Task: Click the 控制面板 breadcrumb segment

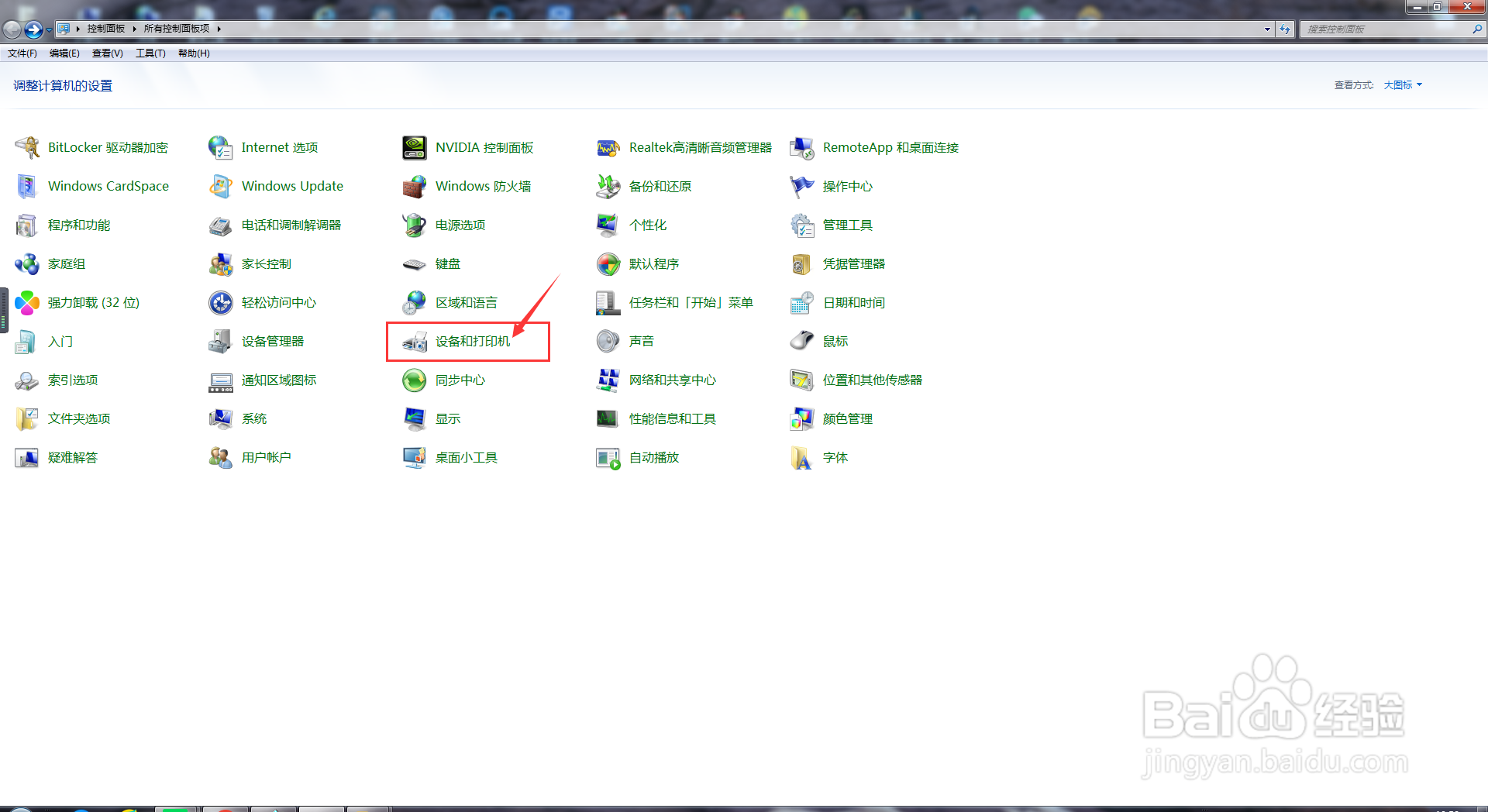Action: [x=106, y=29]
